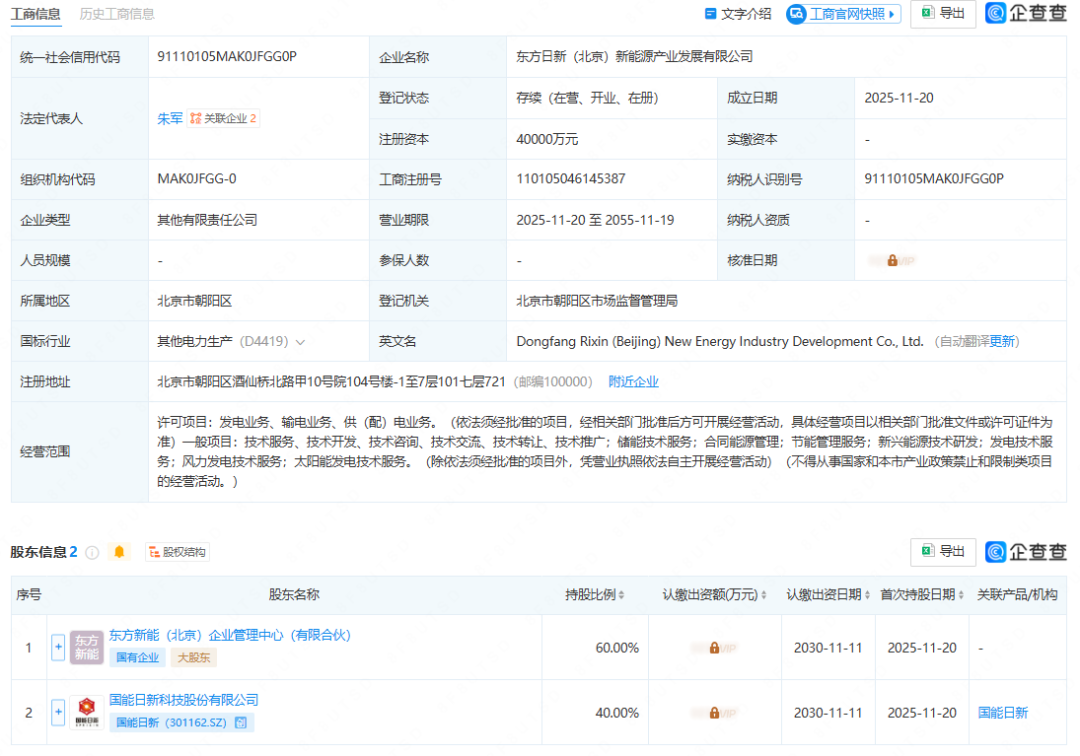
Task: Expand the 东方新能 shareholder row
Action: click(58, 647)
